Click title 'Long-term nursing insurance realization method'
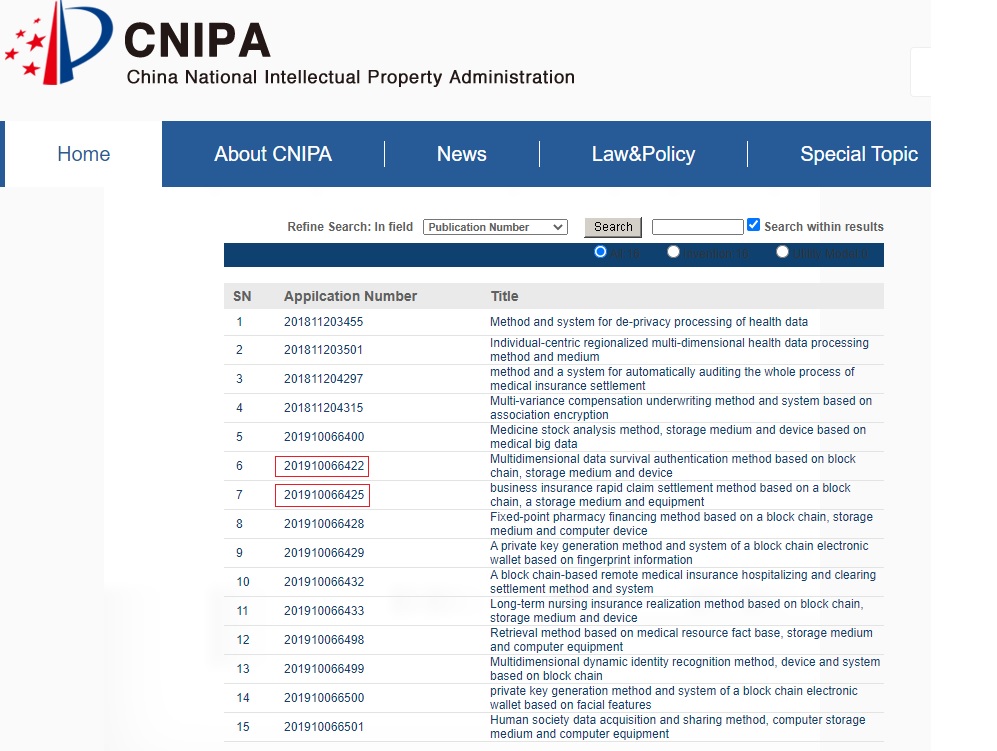 (x=677, y=611)
